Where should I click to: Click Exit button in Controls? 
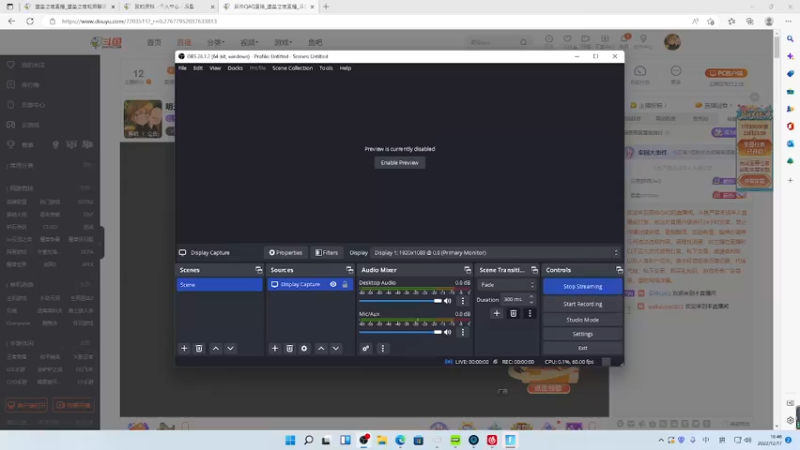[583, 348]
